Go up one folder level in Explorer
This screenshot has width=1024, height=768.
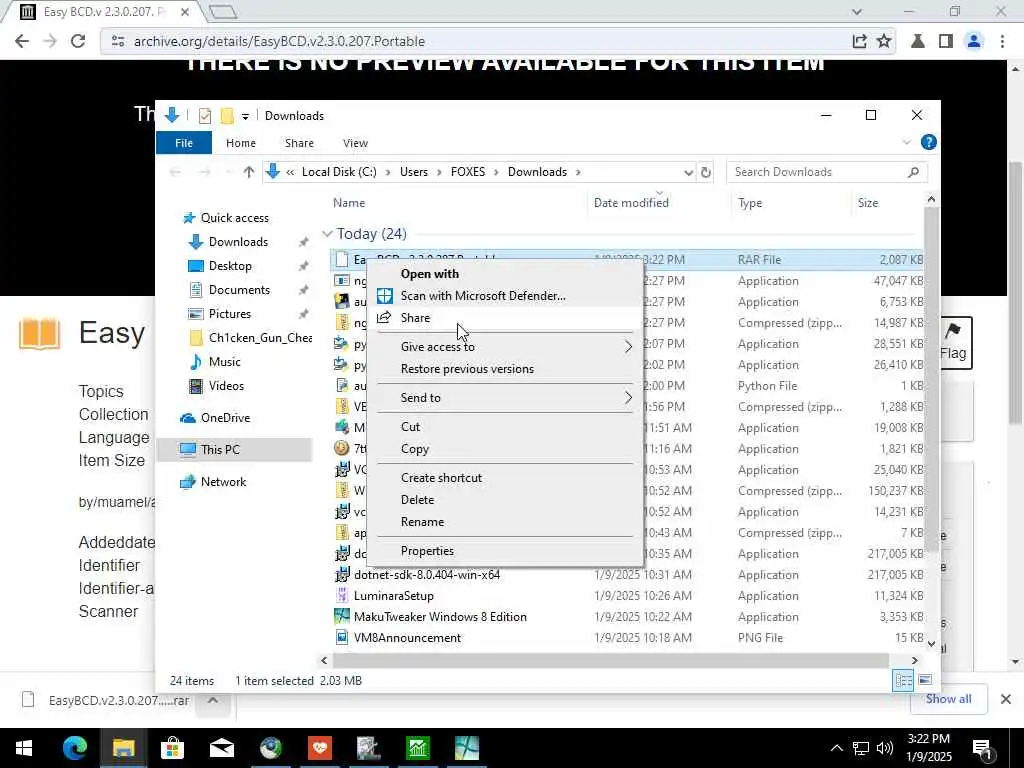tap(248, 172)
